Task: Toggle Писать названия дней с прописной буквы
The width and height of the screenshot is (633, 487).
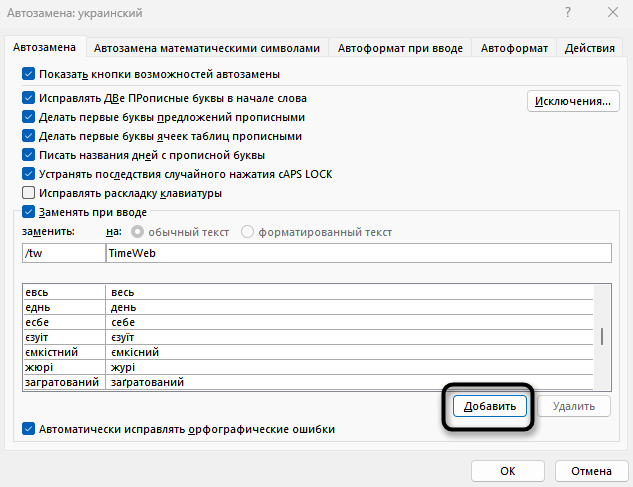Action: point(28,155)
